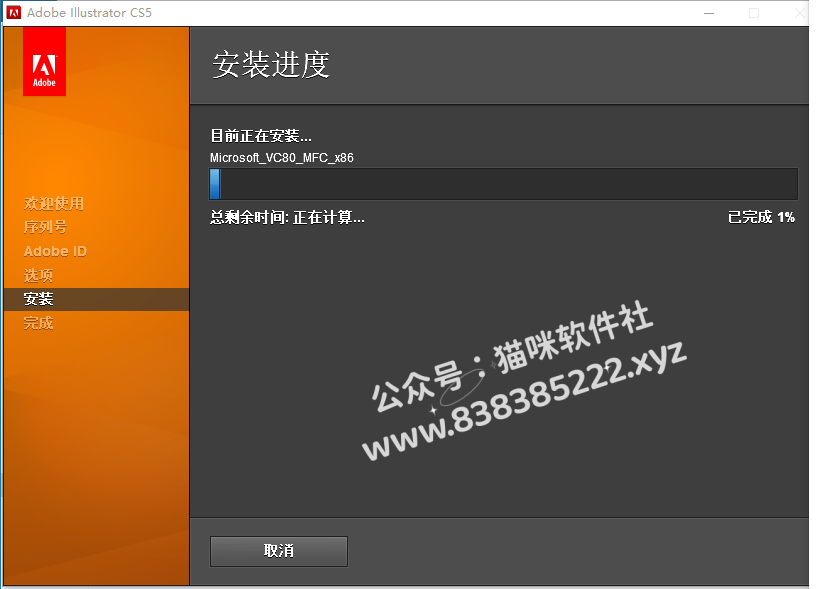Select the 选项 step in sidebar

(x=38, y=275)
